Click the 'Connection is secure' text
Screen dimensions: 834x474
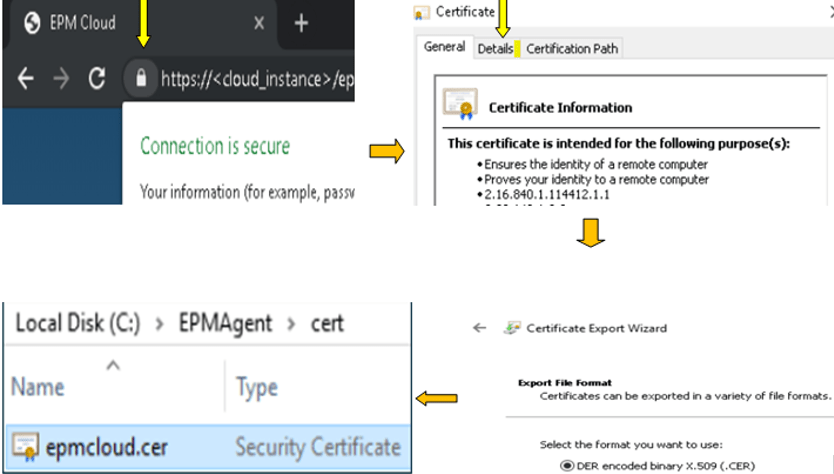click(215, 146)
